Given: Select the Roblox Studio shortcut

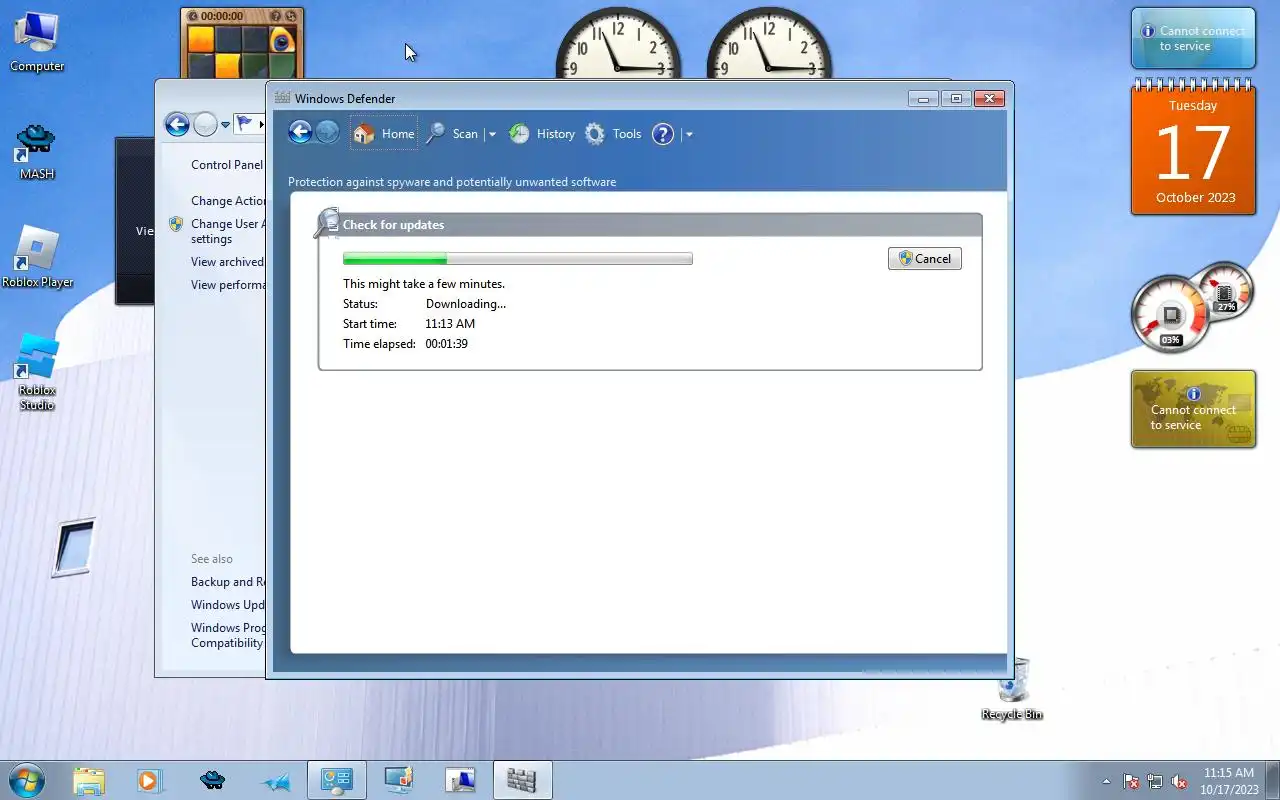Looking at the screenshot, I should coord(37,371).
